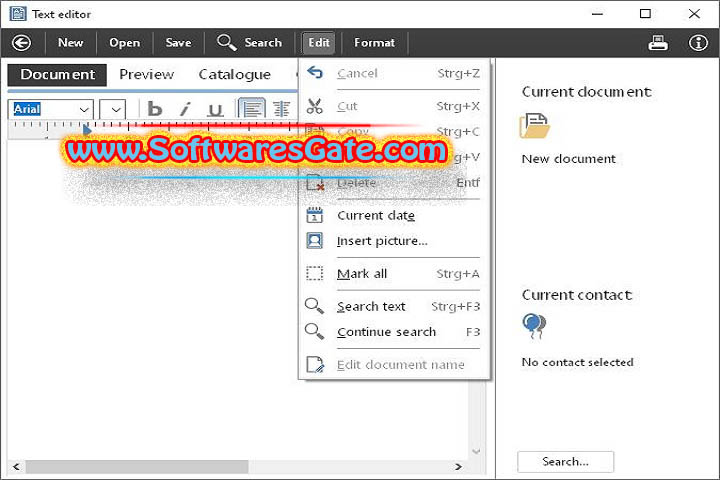Choose Cut from Edit menu
Screen dimensions: 720x480
tap(394, 106)
